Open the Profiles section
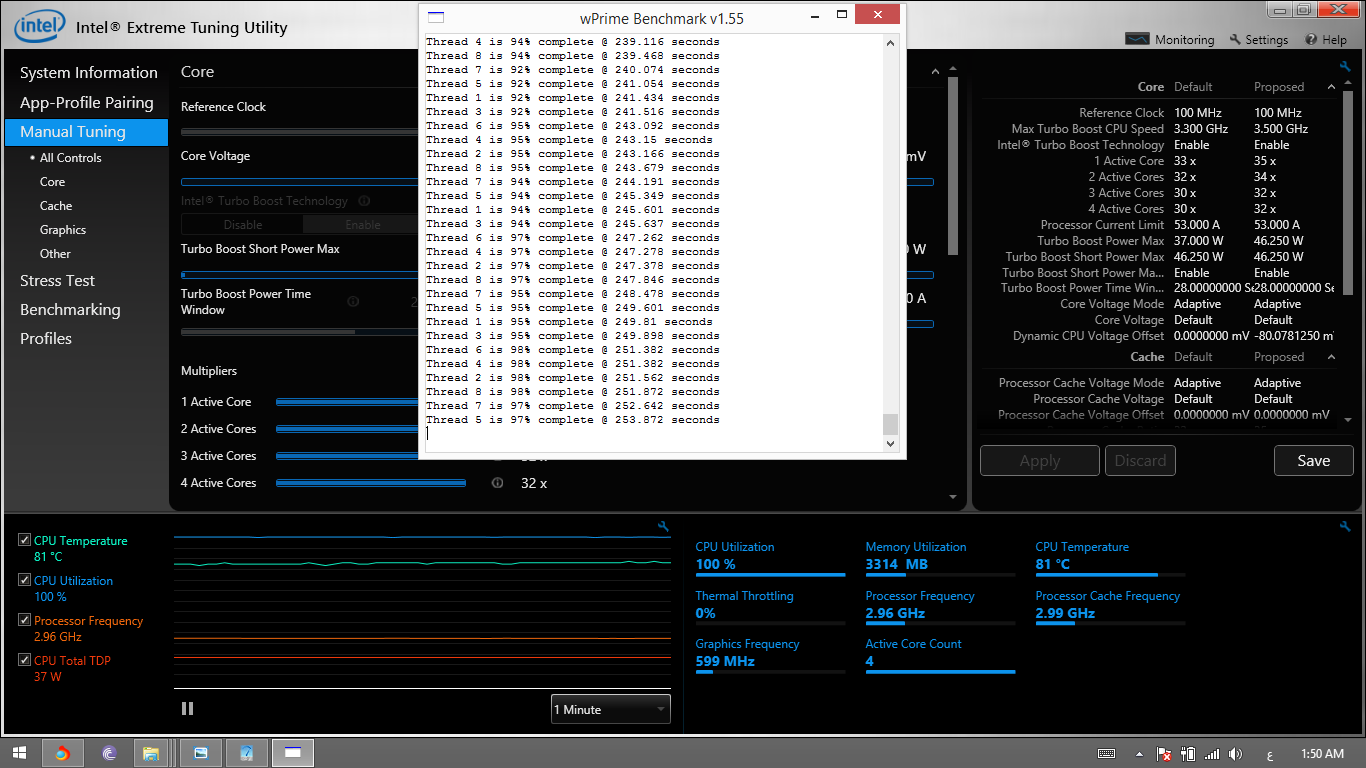The height and width of the screenshot is (768, 1366). 46,339
